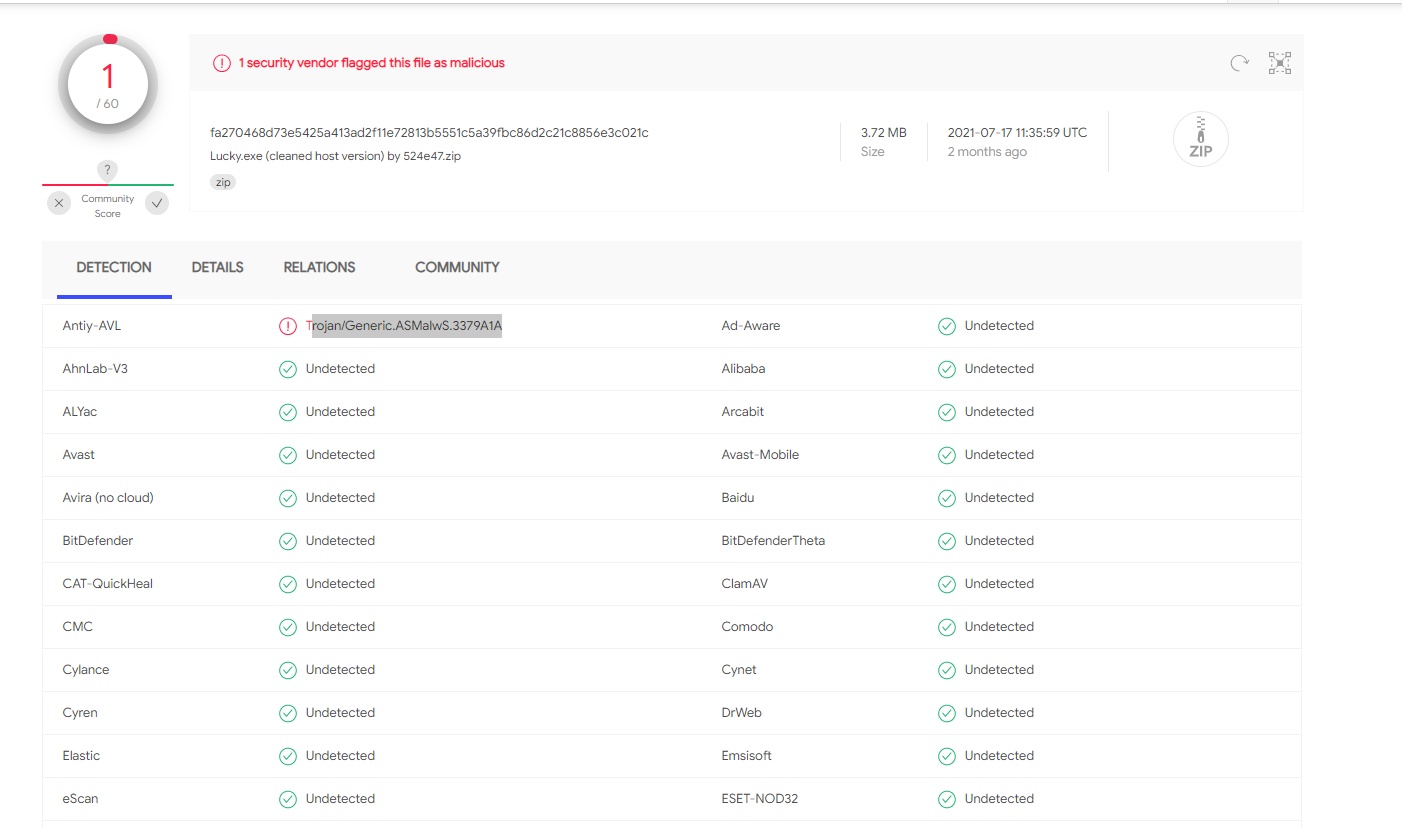
Task: Click the Emsisoft undetected check icon
Action: click(946, 756)
